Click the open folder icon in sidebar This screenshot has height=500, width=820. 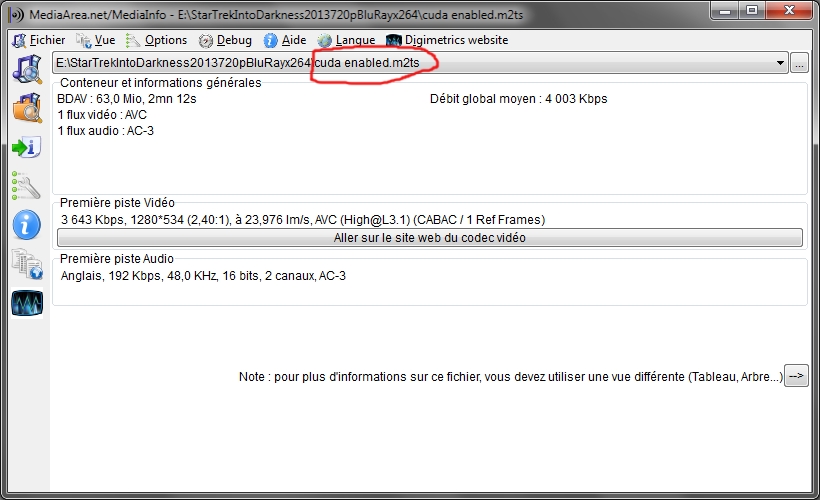click(x=27, y=108)
